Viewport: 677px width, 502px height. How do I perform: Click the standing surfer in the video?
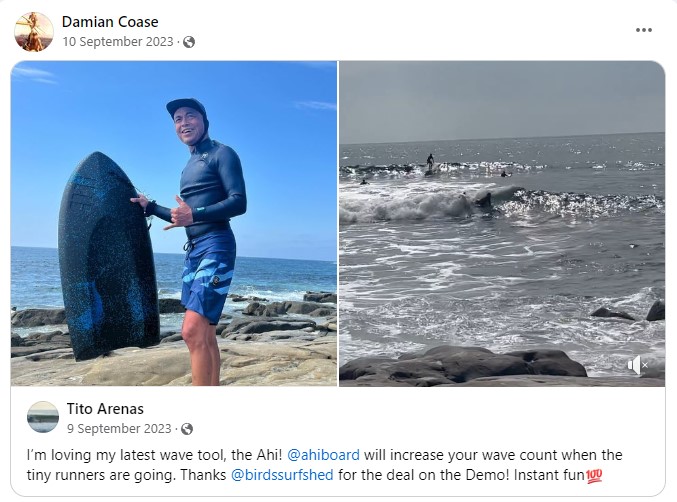click(430, 162)
